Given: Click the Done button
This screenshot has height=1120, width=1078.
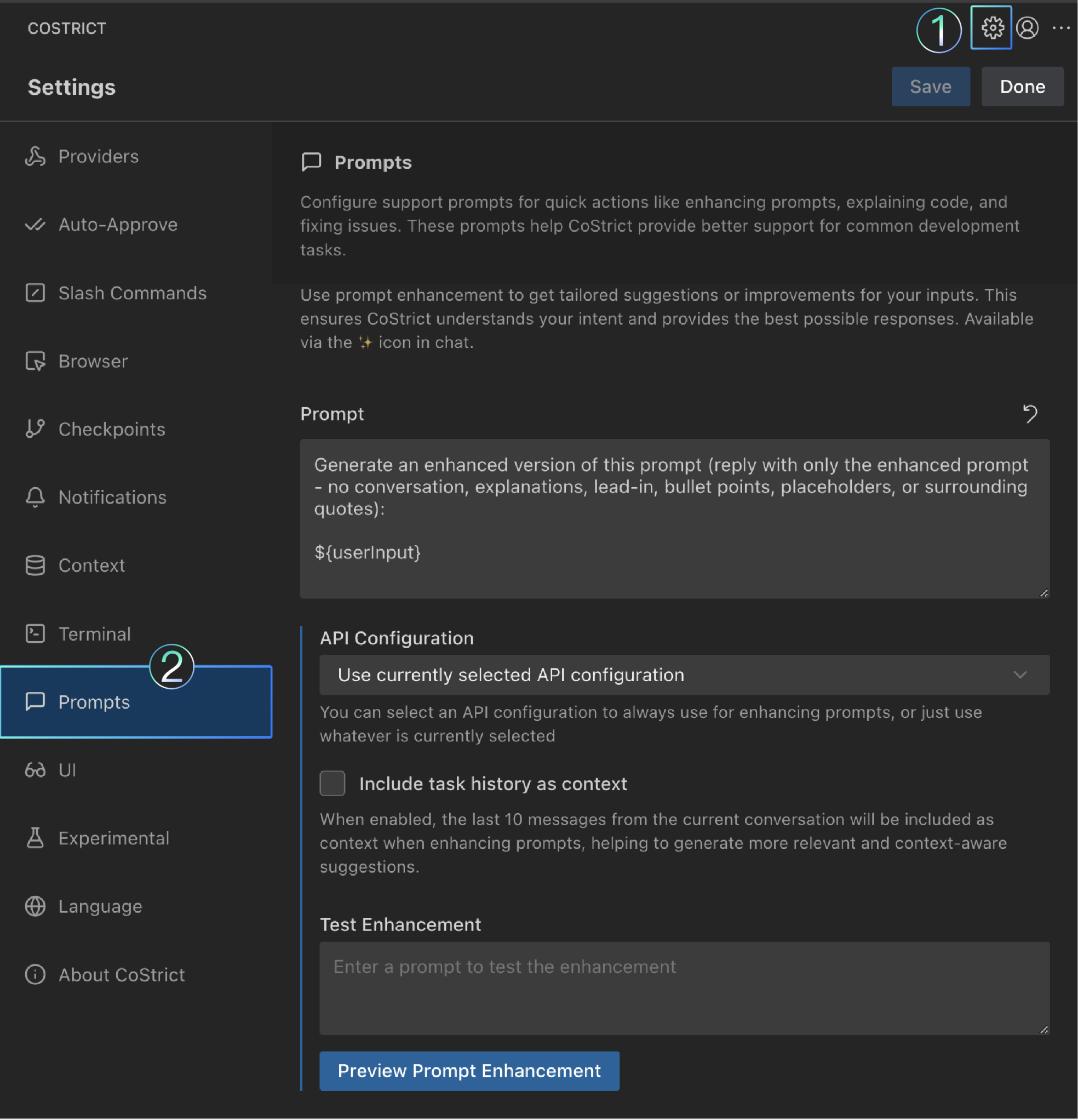Looking at the screenshot, I should pyautogui.click(x=1022, y=86).
